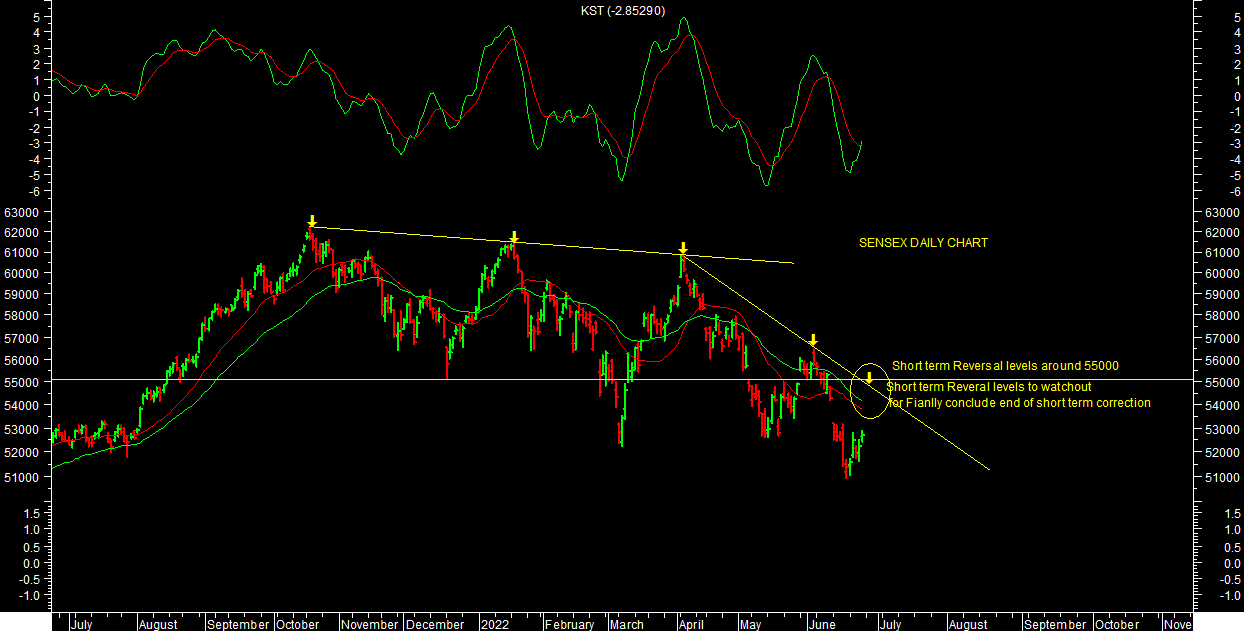Click the March label on the time axis
1244x631 pixels.
[626, 624]
